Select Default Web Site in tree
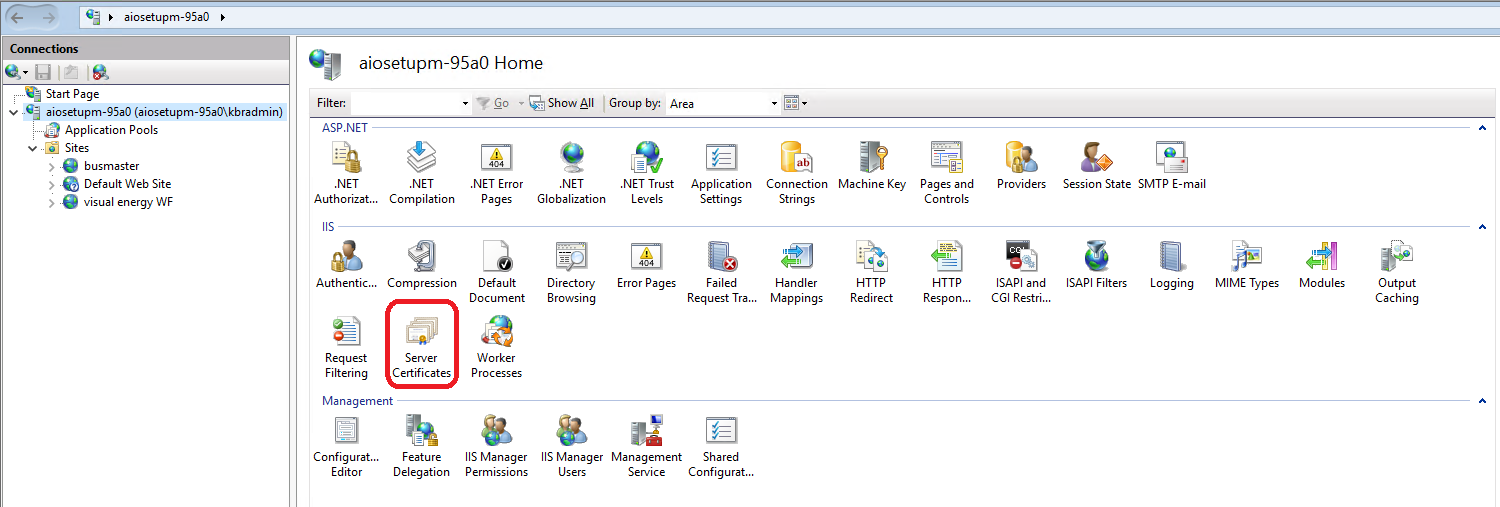 pos(126,184)
